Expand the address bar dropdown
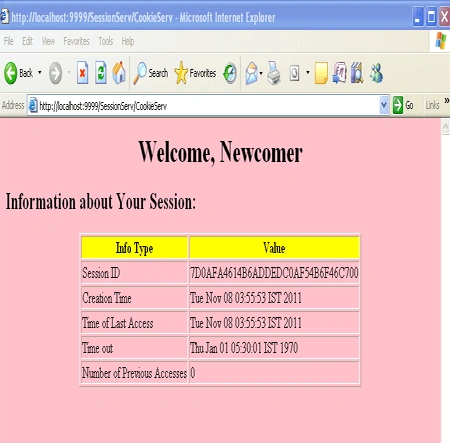 tap(384, 105)
